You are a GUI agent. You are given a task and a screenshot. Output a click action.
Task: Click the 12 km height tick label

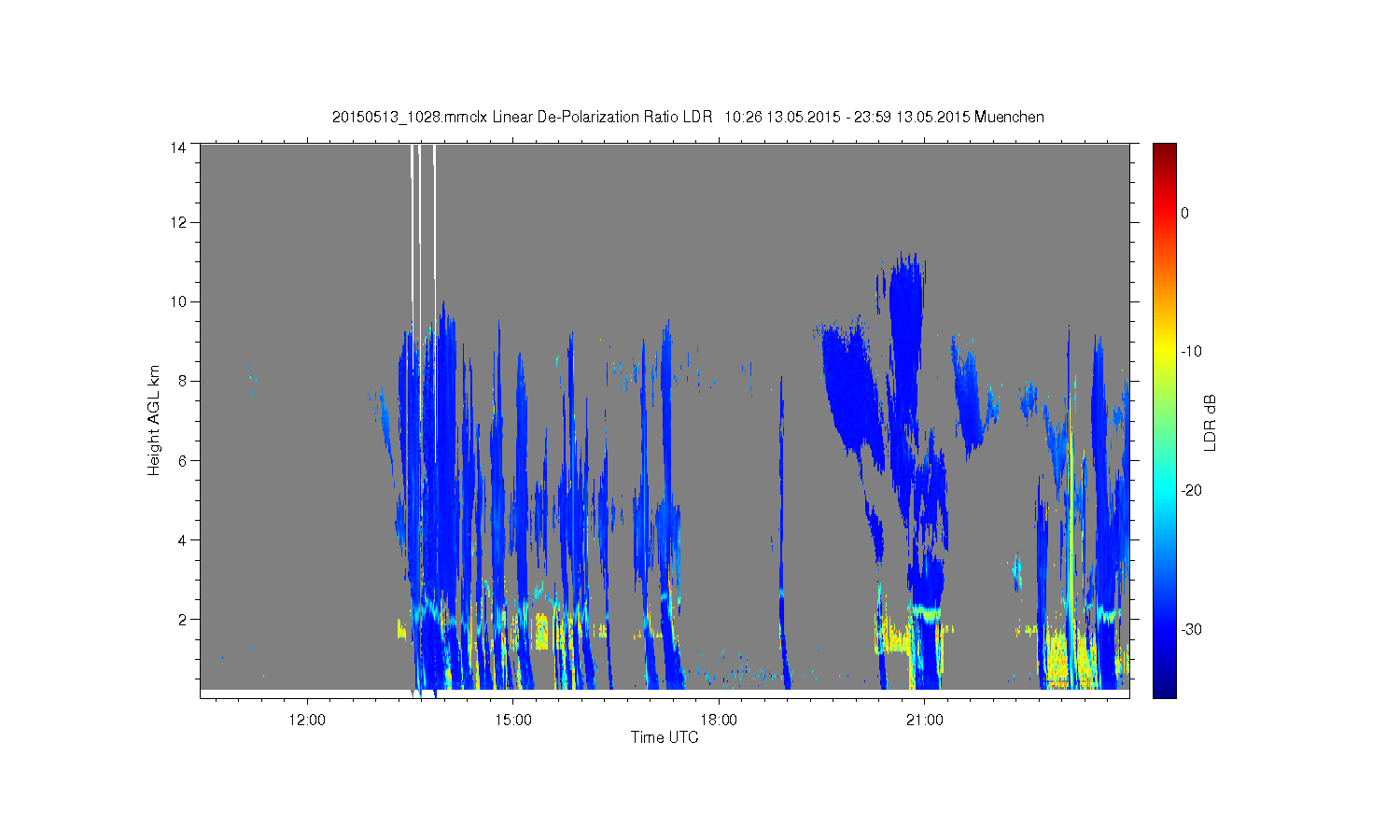tap(178, 222)
